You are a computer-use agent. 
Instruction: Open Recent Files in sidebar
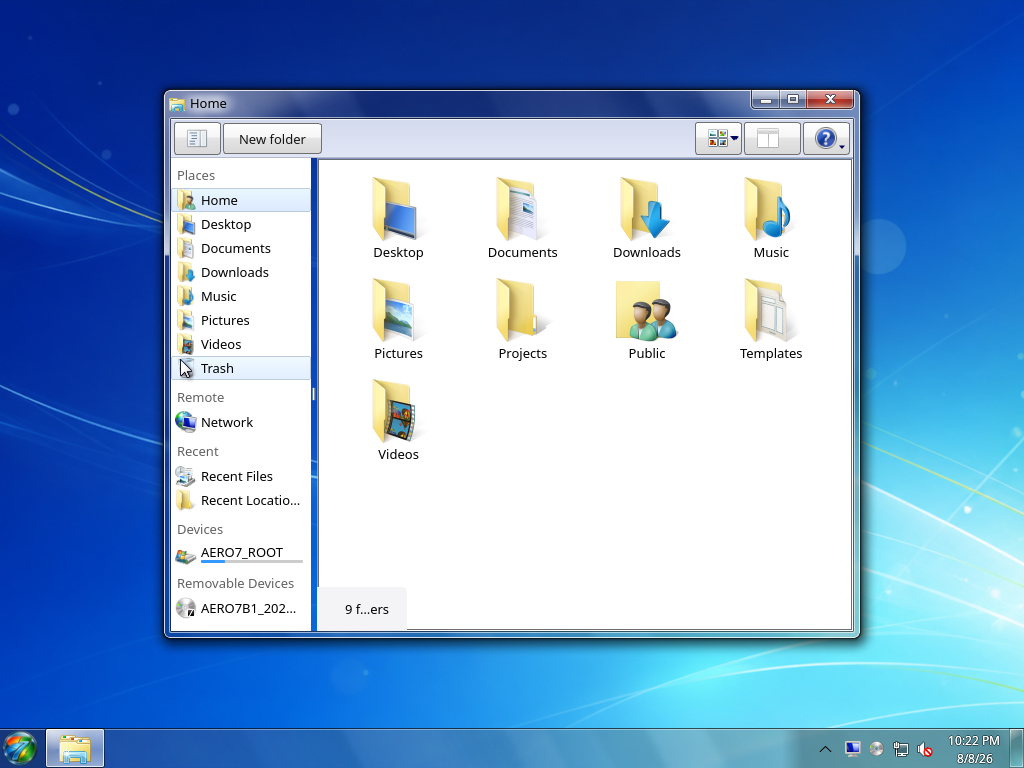(x=241, y=476)
